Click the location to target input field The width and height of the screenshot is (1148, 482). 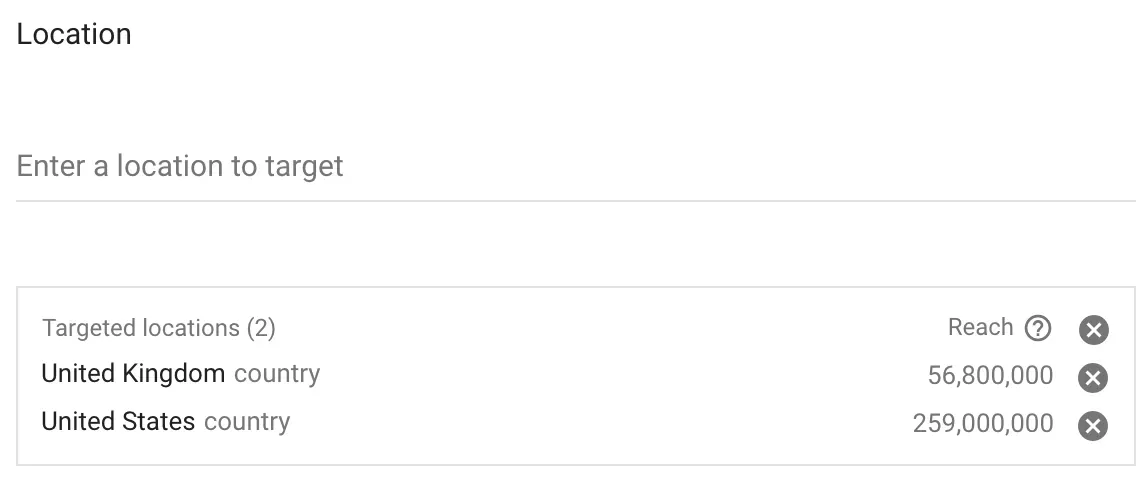pos(574,166)
